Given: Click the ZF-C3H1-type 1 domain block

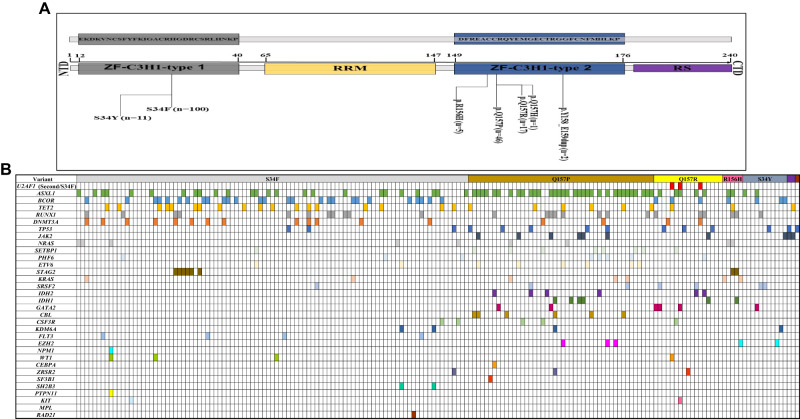Looking at the screenshot, I should pos(157,67).
